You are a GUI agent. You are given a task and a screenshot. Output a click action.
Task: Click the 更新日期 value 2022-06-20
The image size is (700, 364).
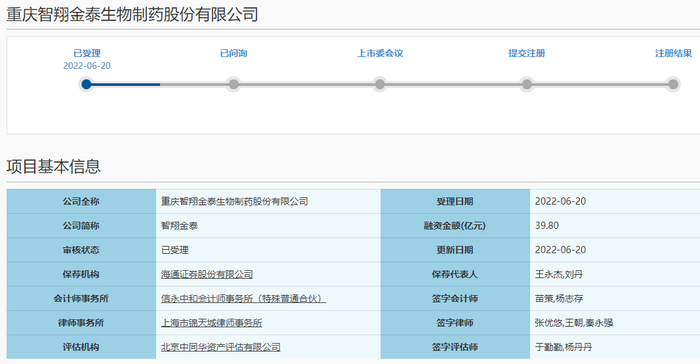560,250
